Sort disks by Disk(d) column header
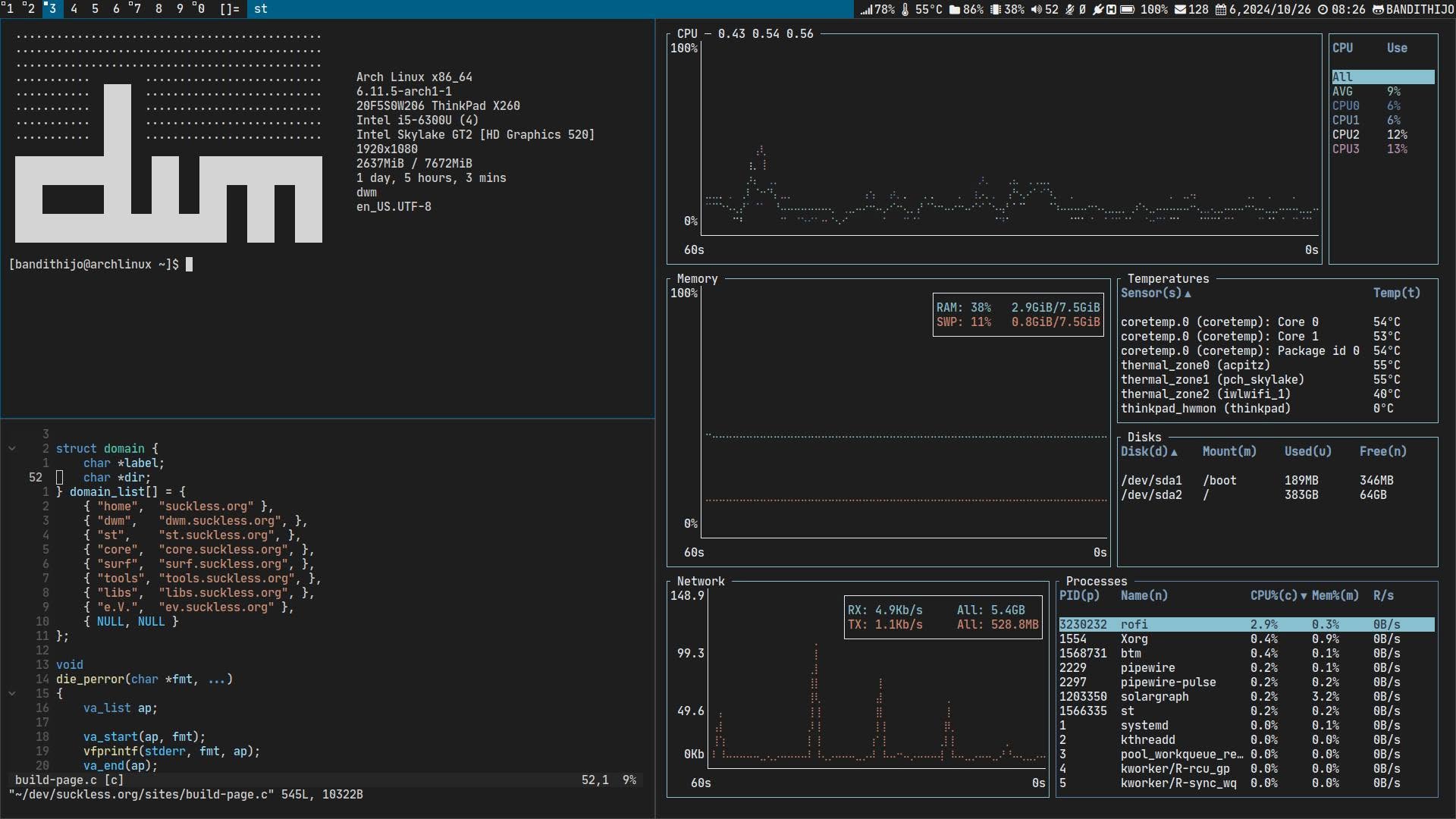Image resolution: width=1456 pixels, height=819 pixels. click(x=1149, y=452)
